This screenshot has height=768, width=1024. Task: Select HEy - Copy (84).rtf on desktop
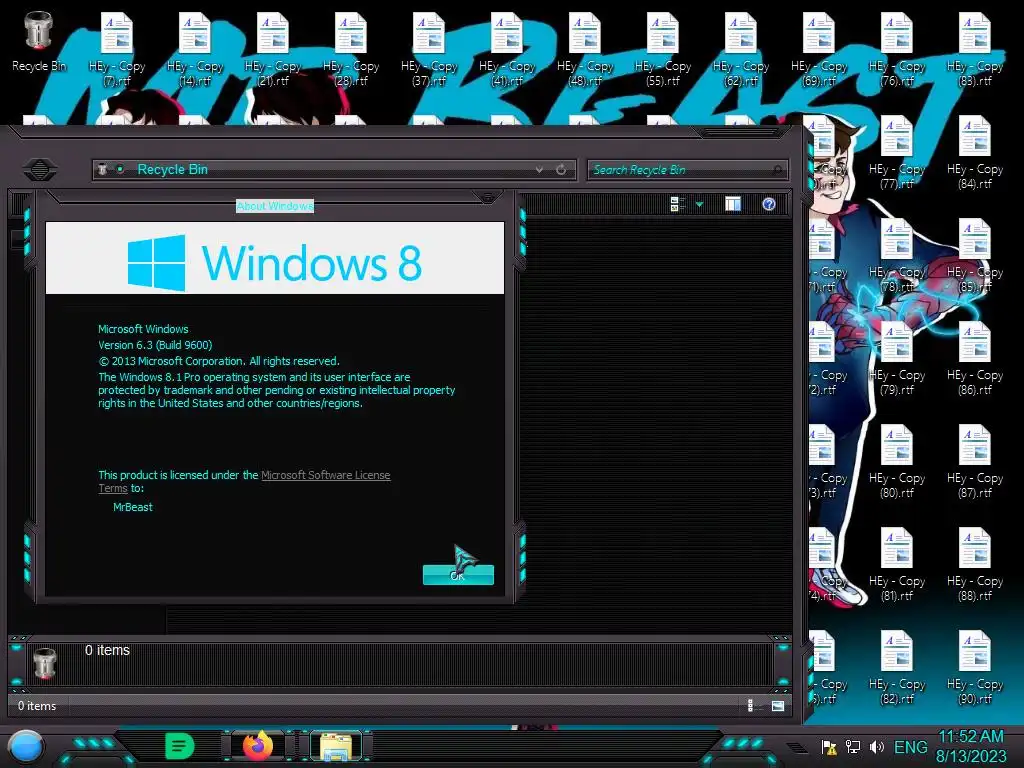pyautogui.click(x=975, y=153)
